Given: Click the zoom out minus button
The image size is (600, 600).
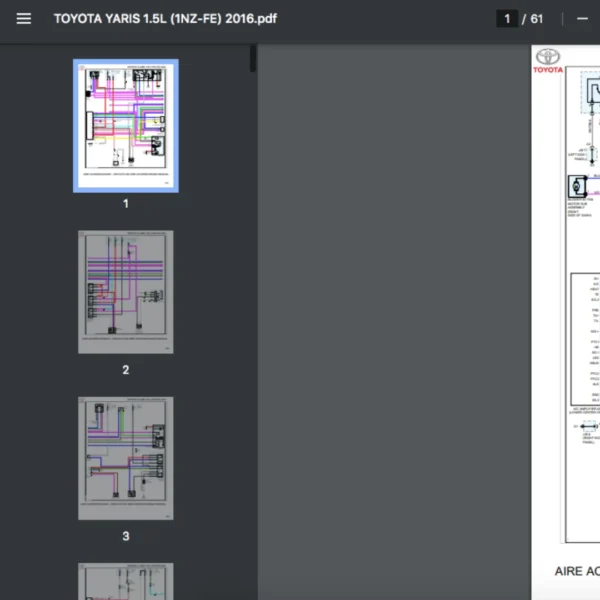Looking at the screenshot, I should coord(582,19).
